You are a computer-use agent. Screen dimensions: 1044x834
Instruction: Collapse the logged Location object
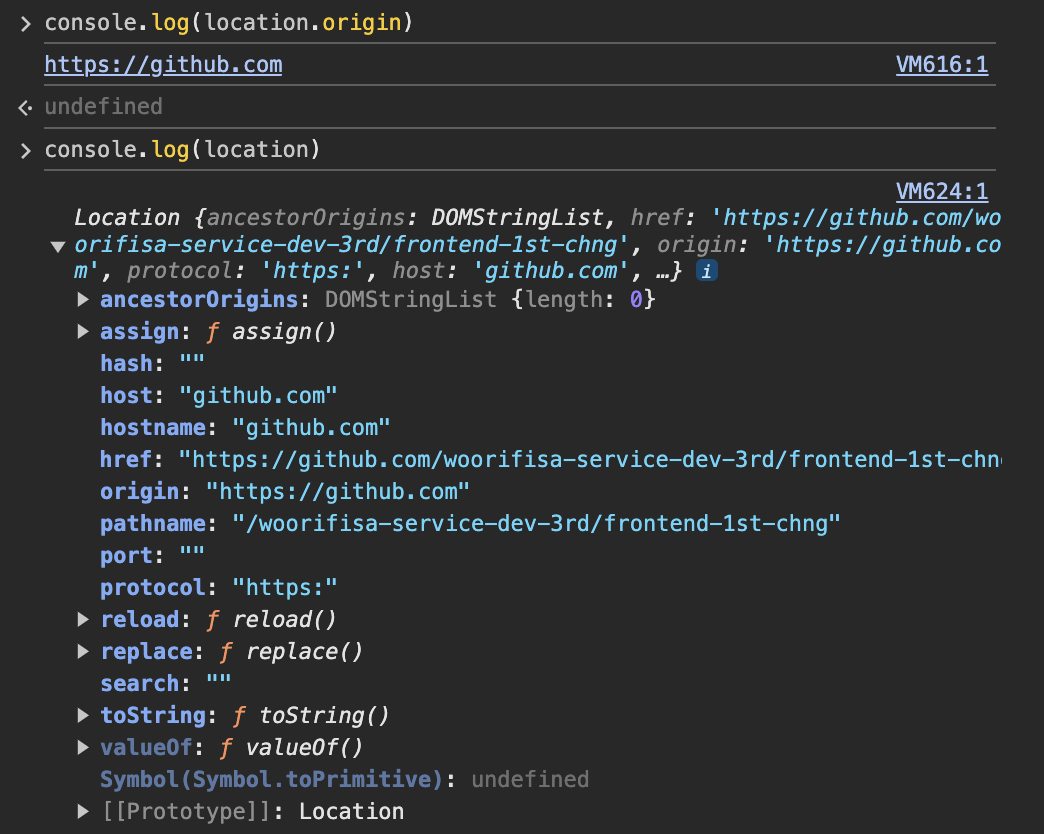tap(58, 247)
